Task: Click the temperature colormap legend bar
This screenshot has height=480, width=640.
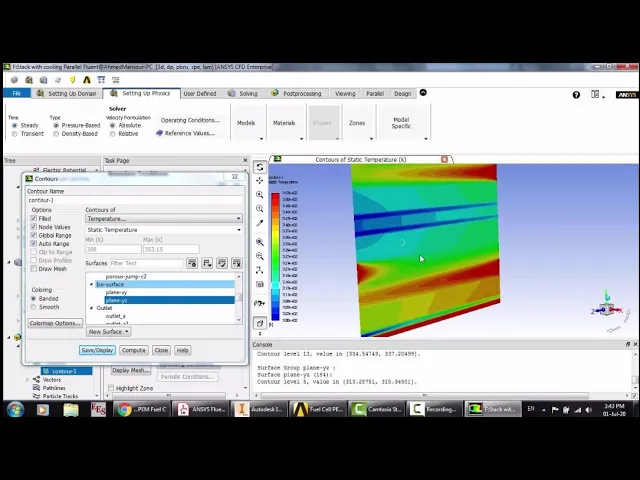Action: [276, 257]
